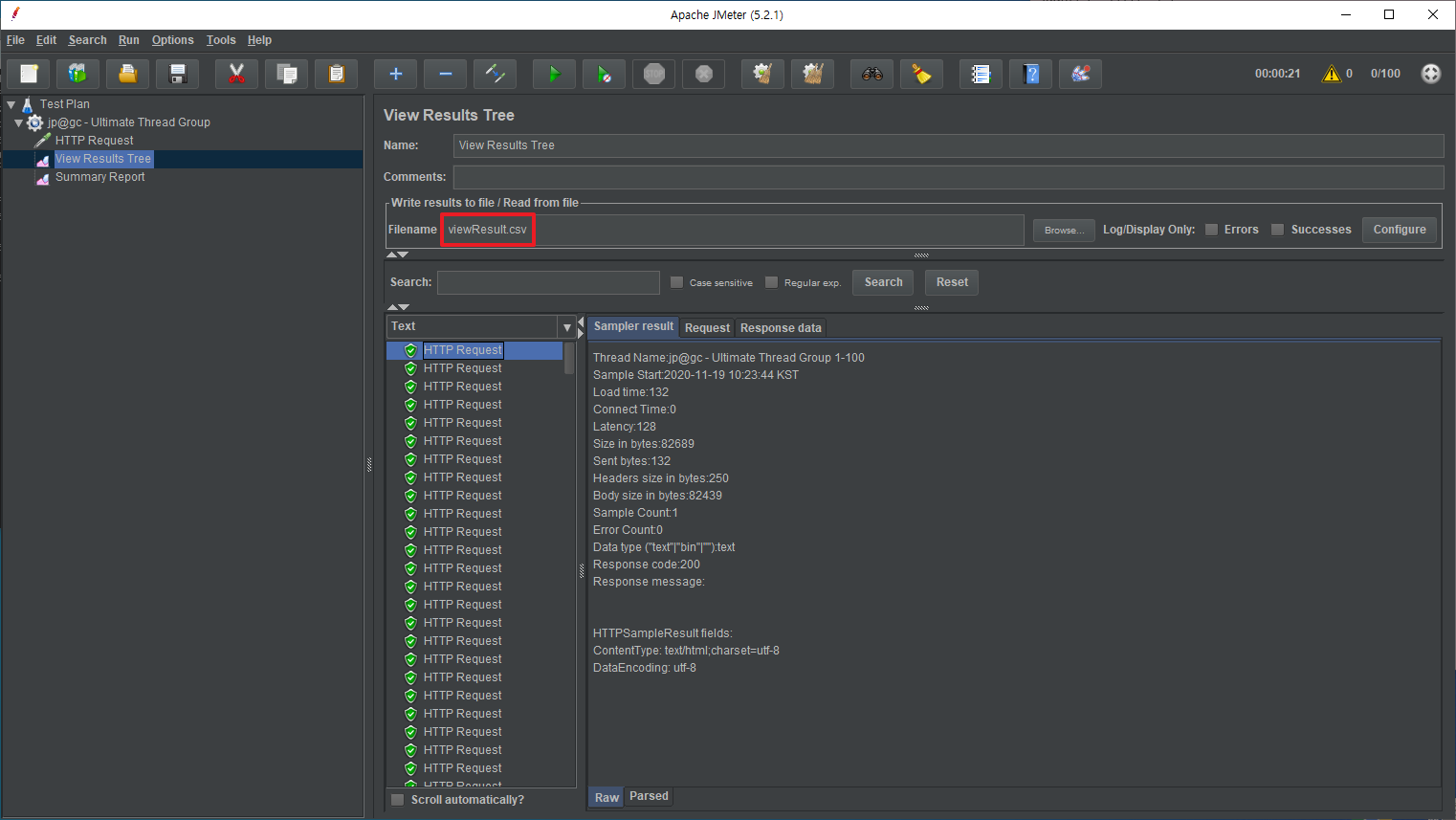Open the function helper list icon
The height and width of the screenshot is (820, 1456).
pos(981,74)
